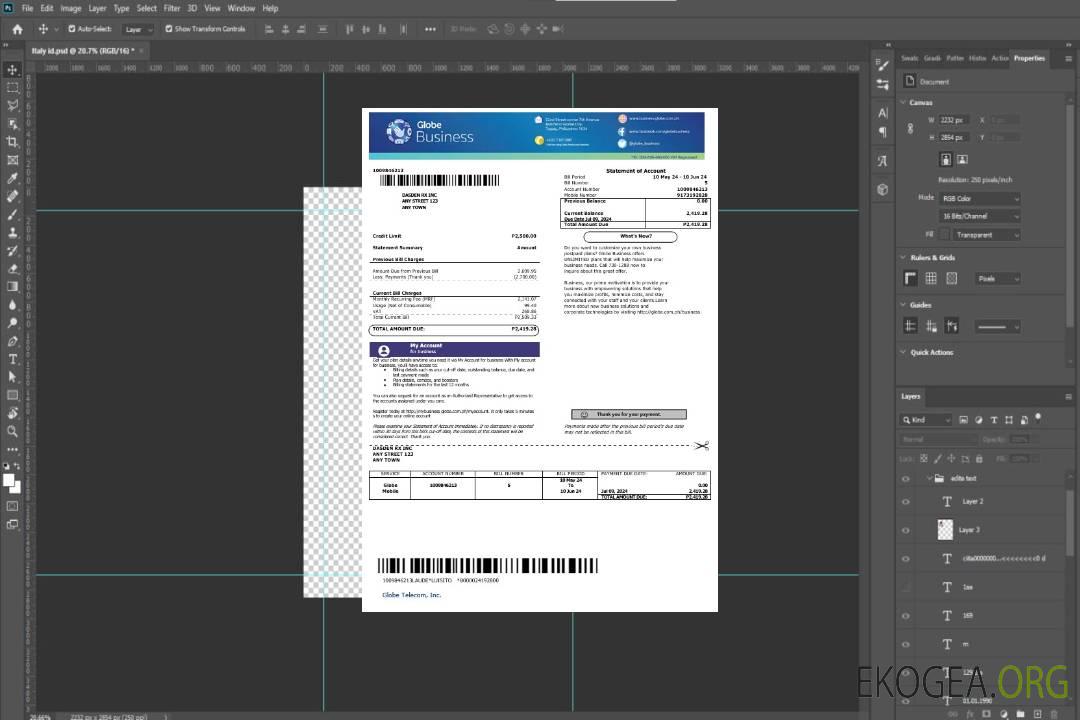Open the RGB Color mode dropdown
This screenshot has height=720, width=1080.
(980, 198)
